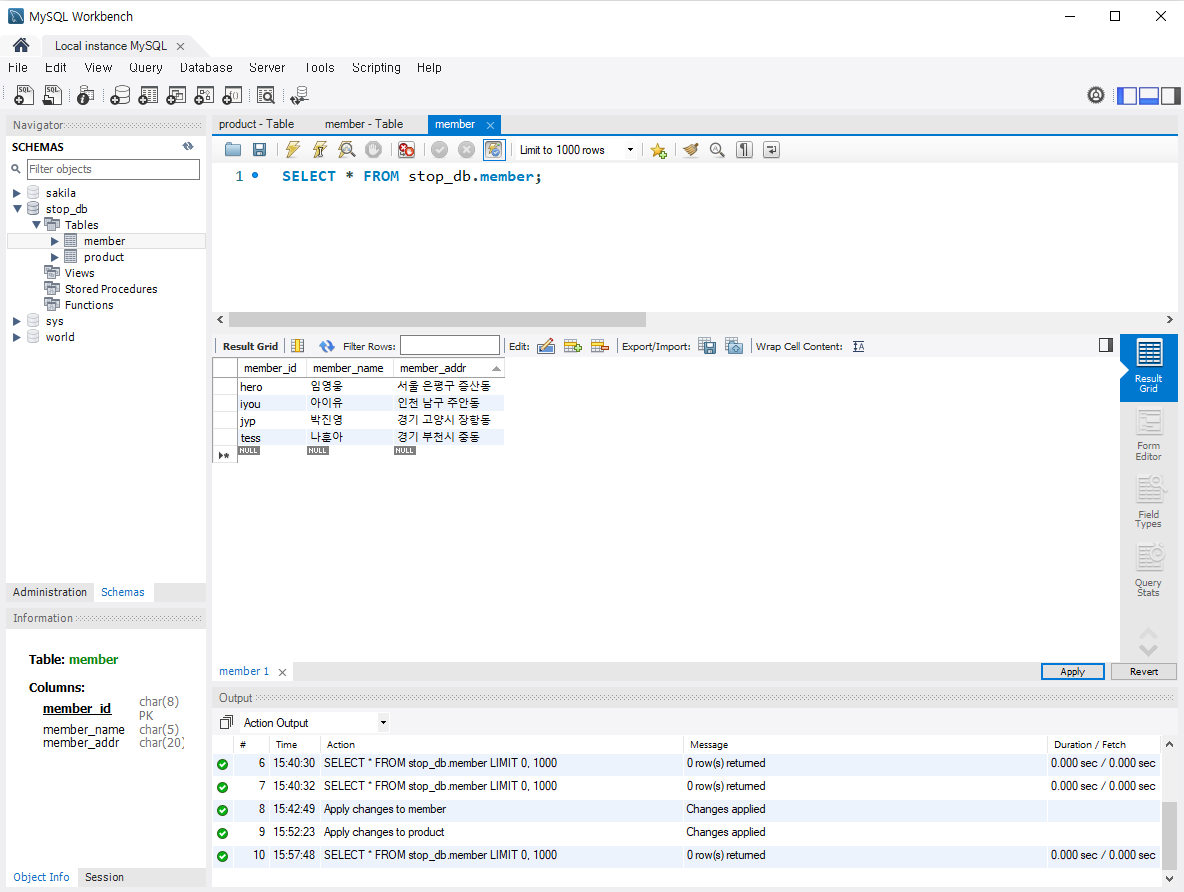
Task: Run Explain on current statement icon
Action: (347, 150)
